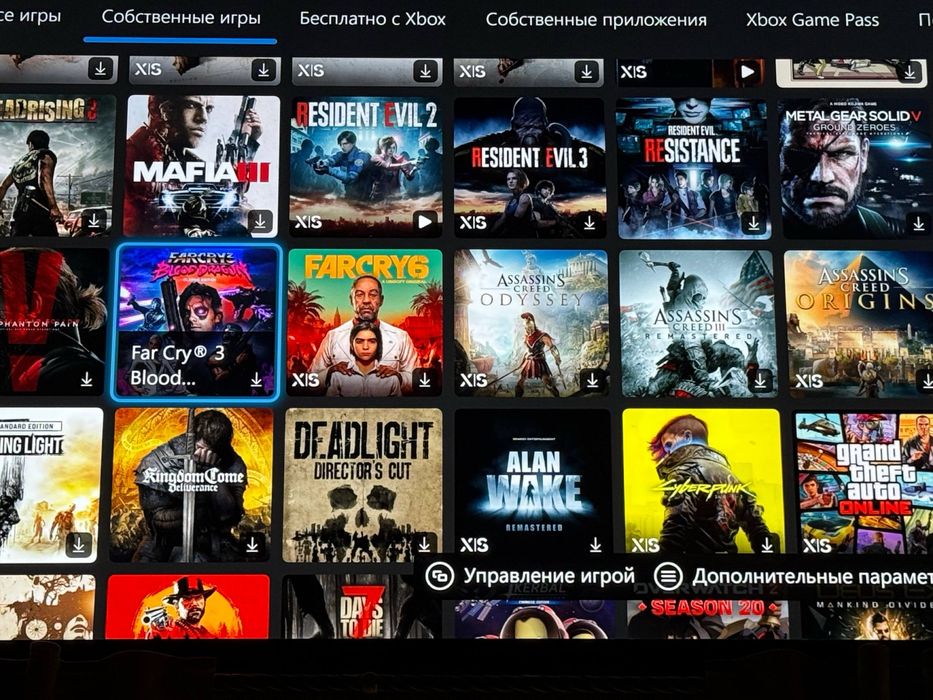The width and height of the screenshot is (933, 700).
Task: Click X|S badge on Assassin's Creed Odyssey tile
Action: point(474,380)
